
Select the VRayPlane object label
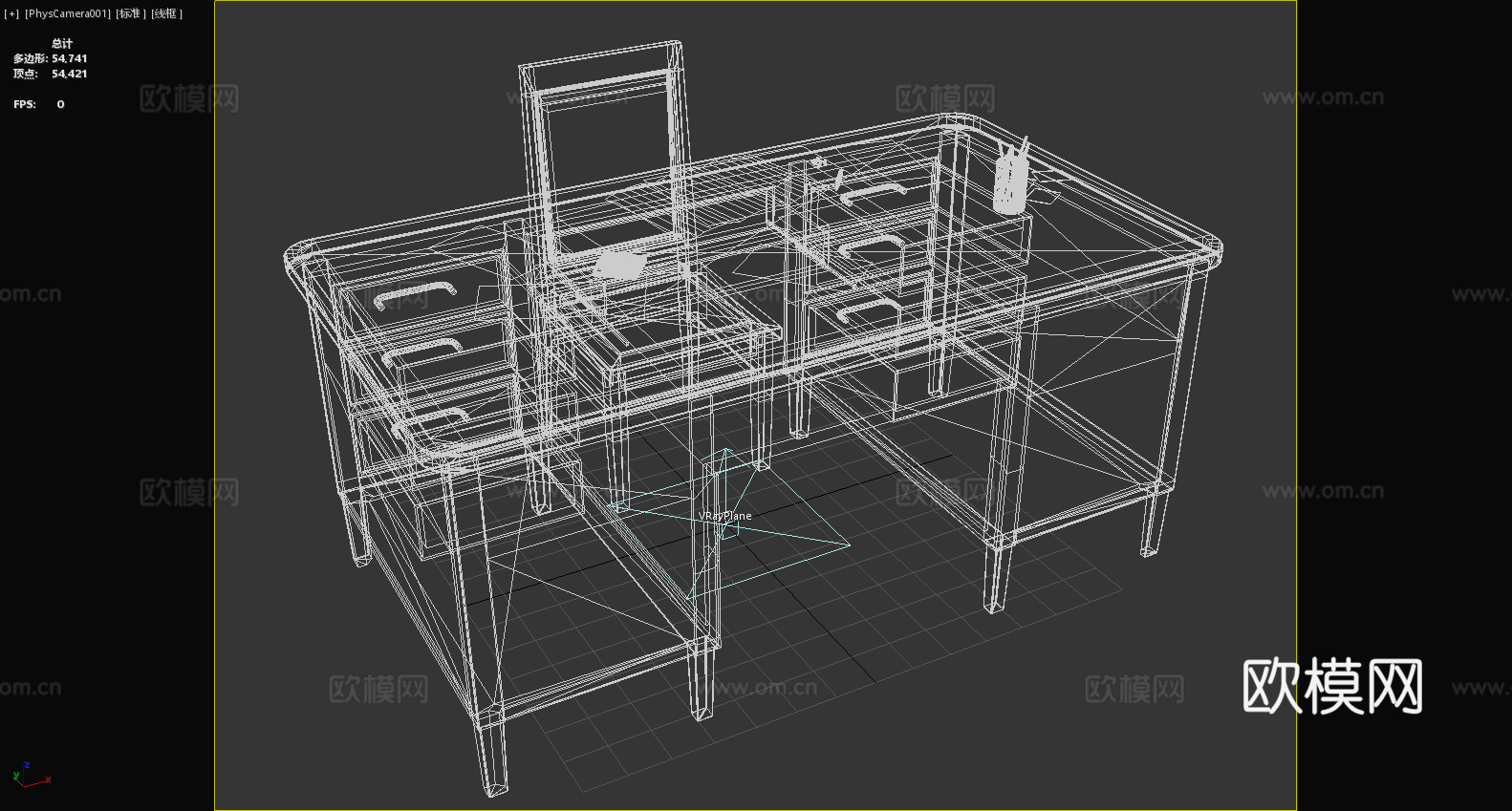pos(725,516)
